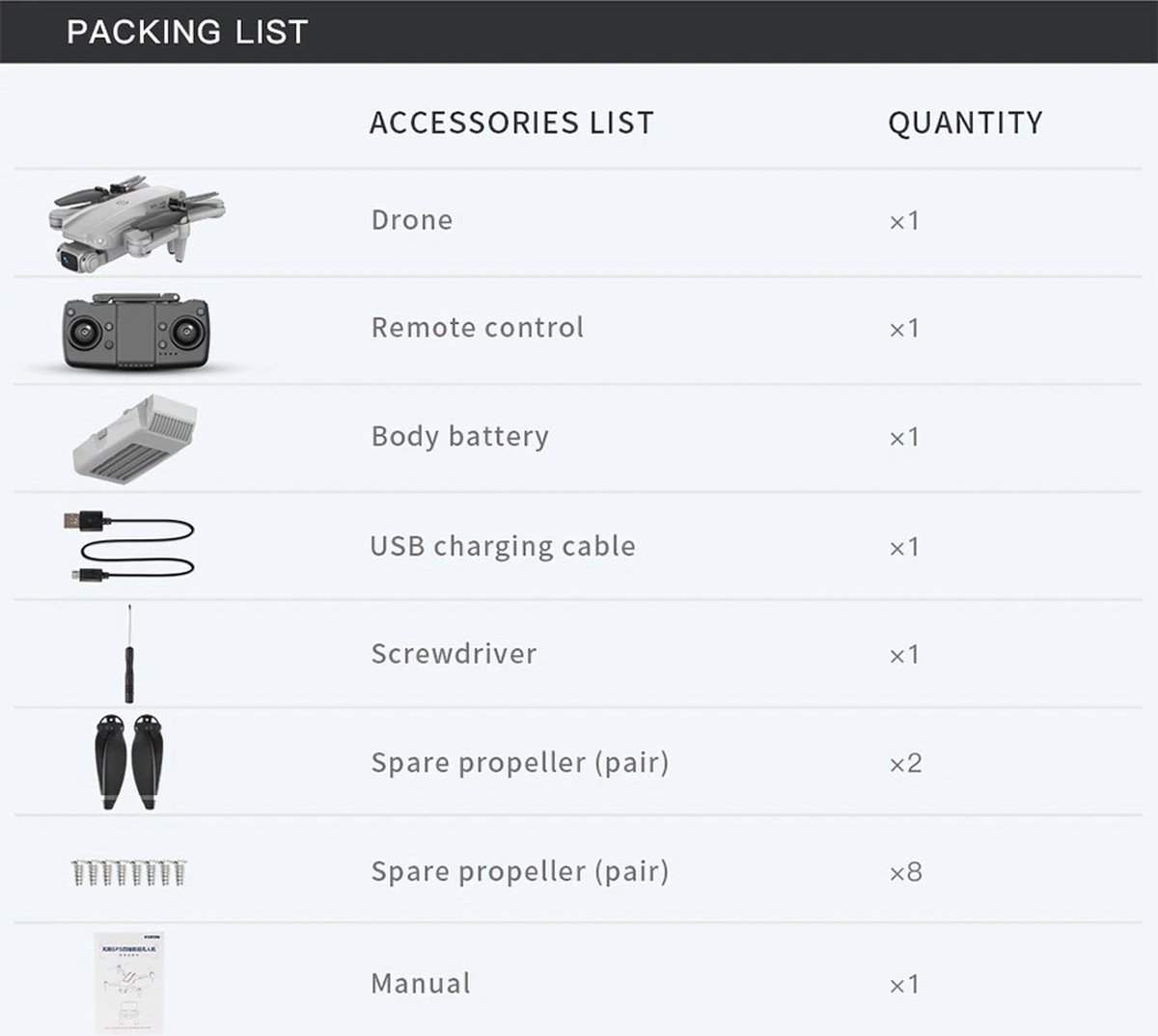Click the PACKING LIST header title
The height and width of the screenshot is (1036, 1158).
coord(187,32)
